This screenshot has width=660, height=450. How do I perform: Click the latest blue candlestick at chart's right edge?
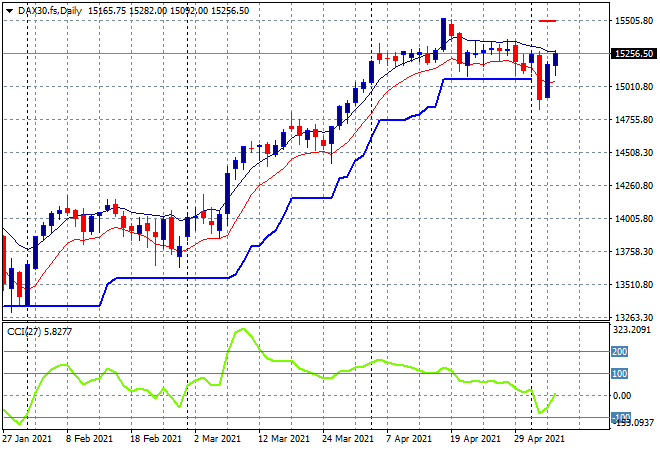tap(556, 59)
